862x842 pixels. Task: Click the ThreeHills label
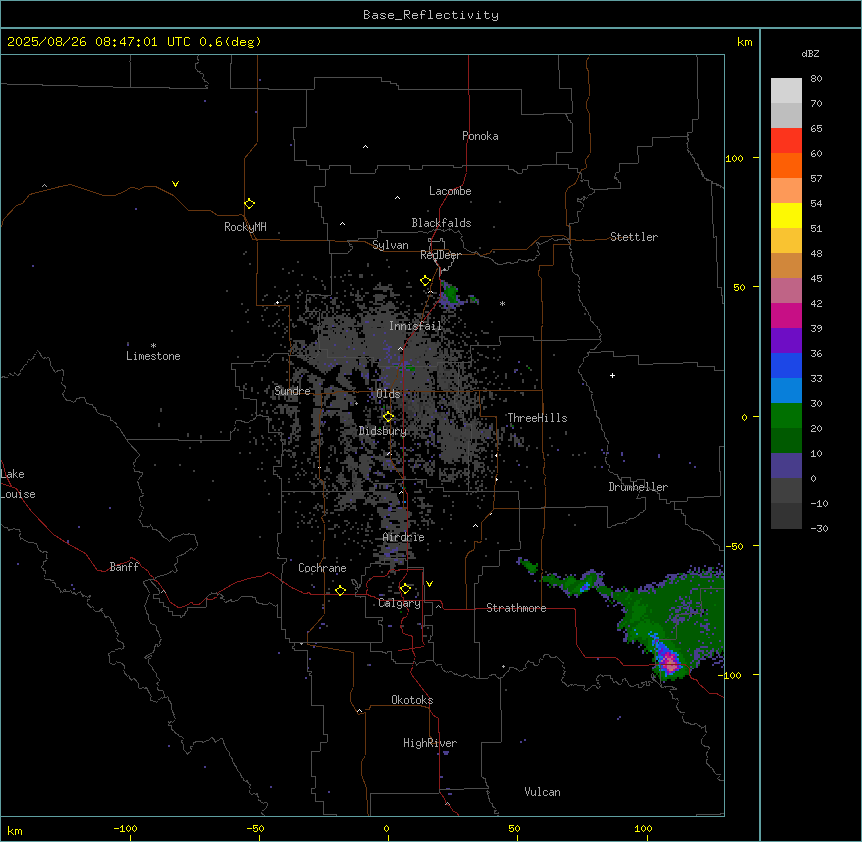click(x=537, y=418)
